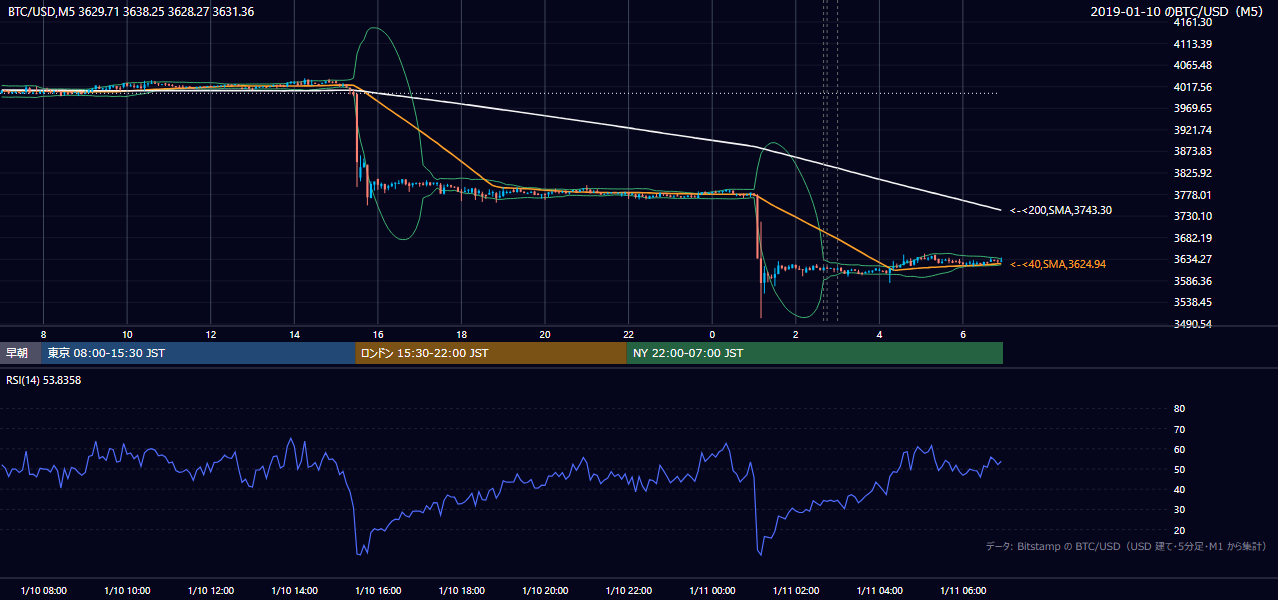Screen dimensions: 1278x600
Task: Click RSI axis level 80
Action: tap(1179, 409)
